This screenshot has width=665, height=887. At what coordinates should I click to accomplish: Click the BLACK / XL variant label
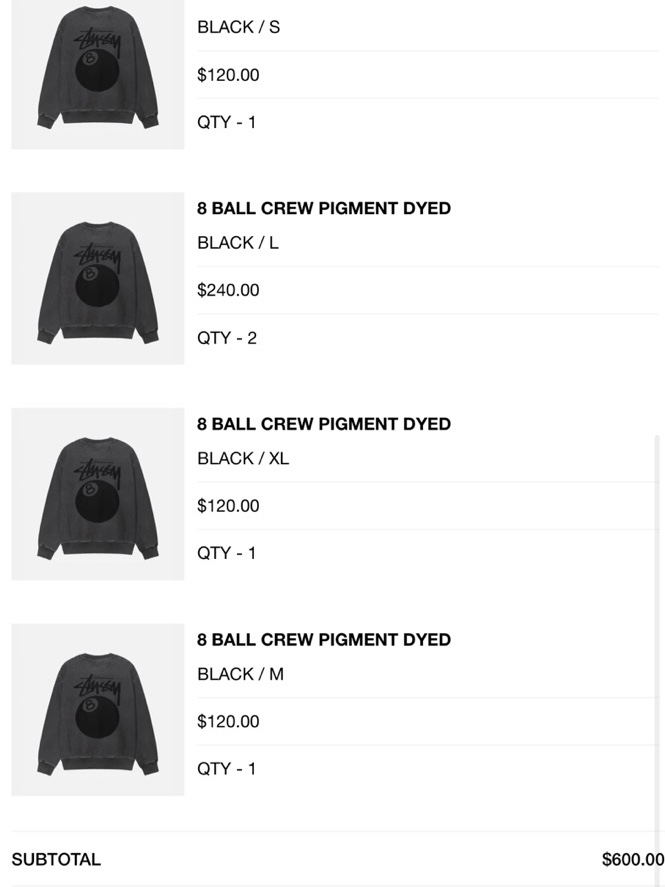pyautogui.click(x=243, y=459)
